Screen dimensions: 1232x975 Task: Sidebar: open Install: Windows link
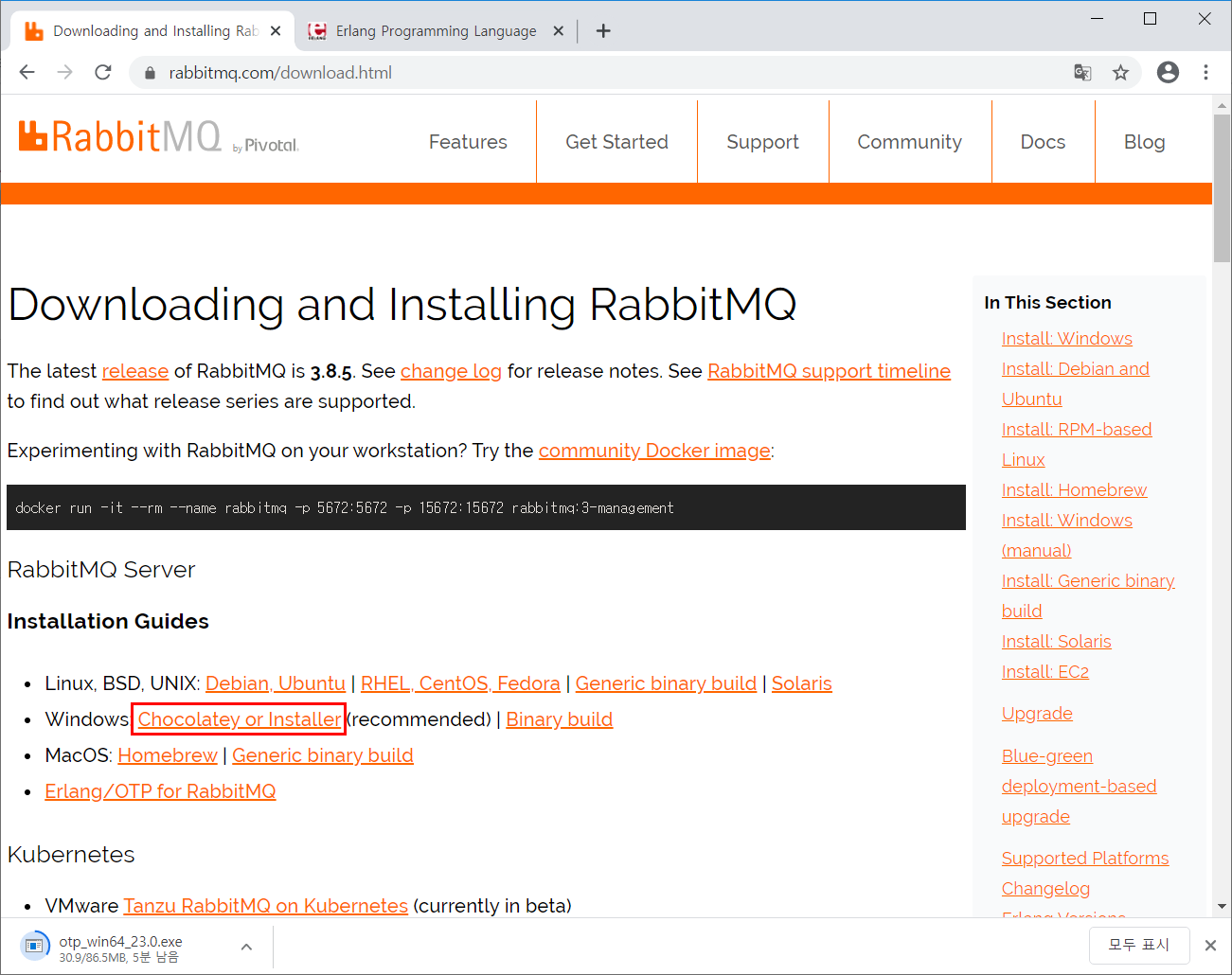(x=1067, y=339)
